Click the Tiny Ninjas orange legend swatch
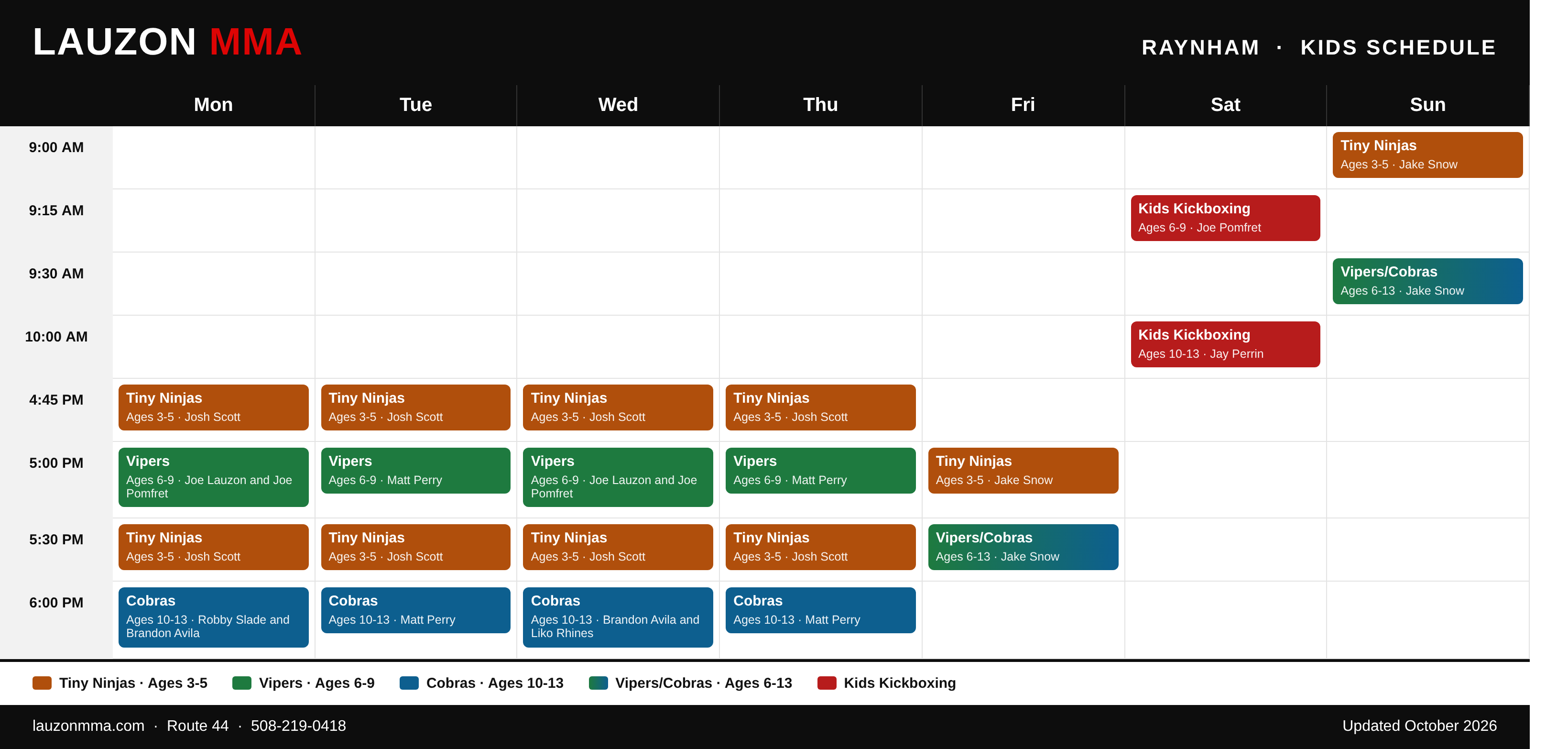1568x749 pixels. pyautogui.click(x=42, y=683)
